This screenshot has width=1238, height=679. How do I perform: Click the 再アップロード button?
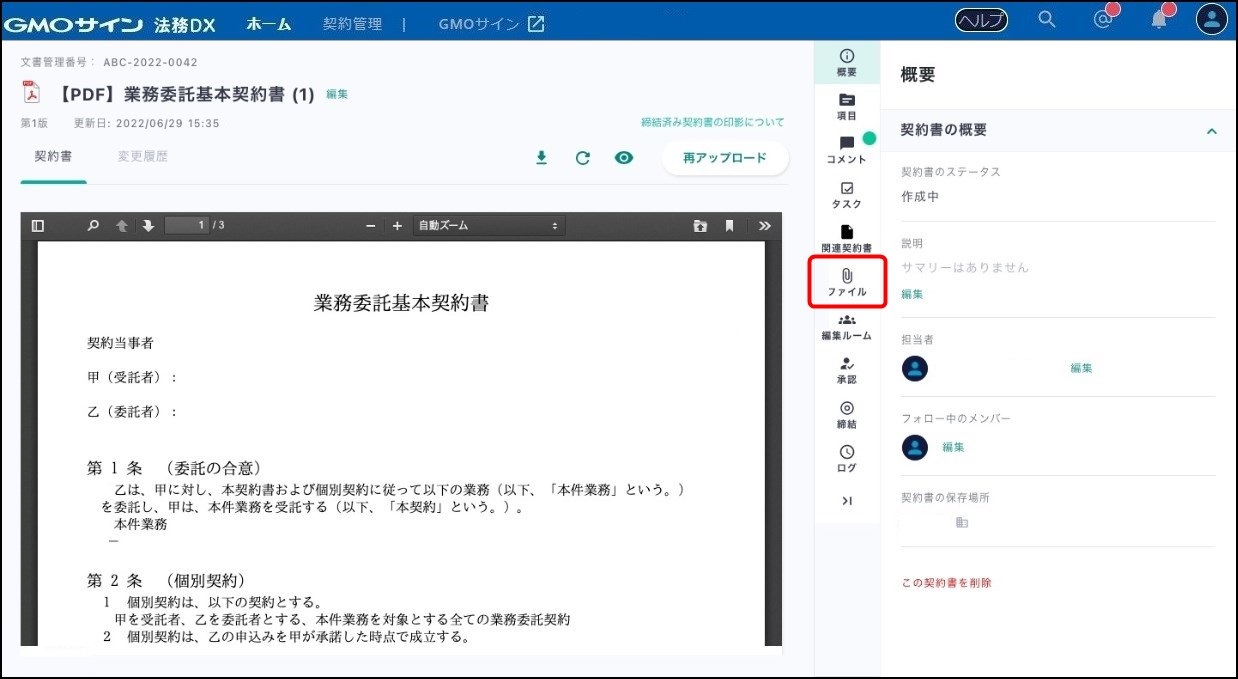pyautogui.click(x=724, y=158)
